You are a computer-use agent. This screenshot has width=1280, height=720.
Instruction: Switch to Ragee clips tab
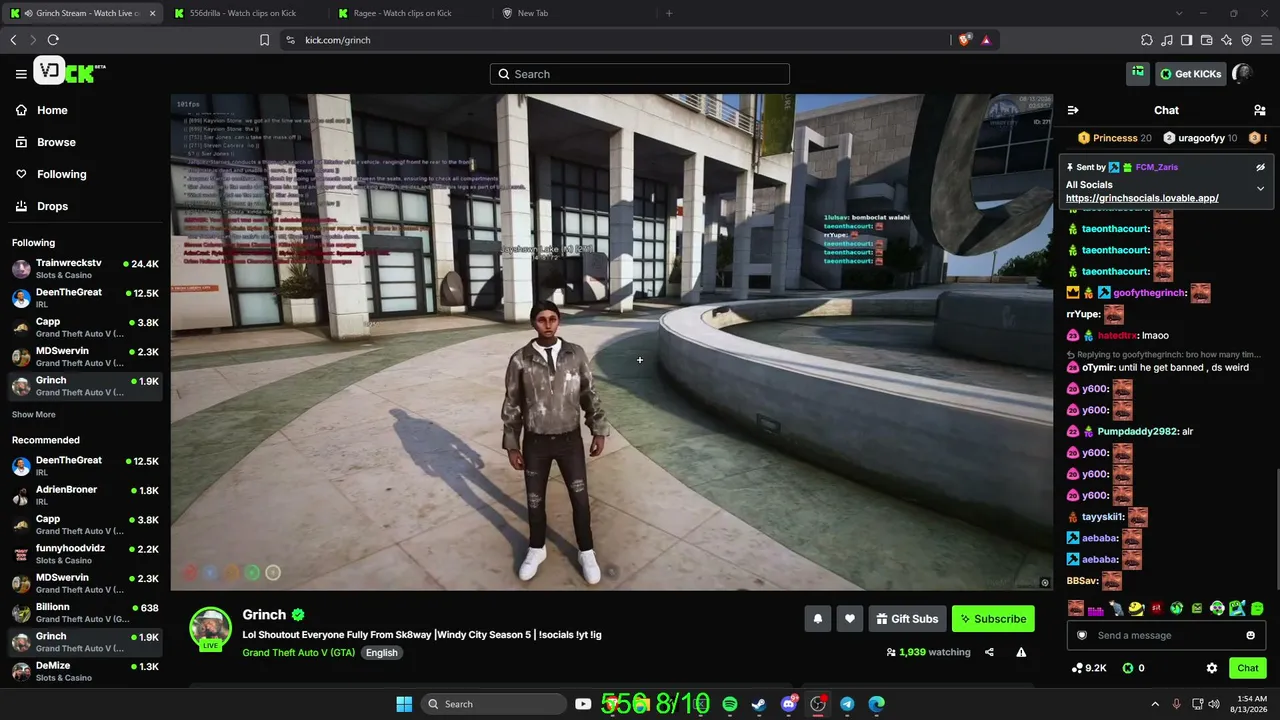[x=404, y=13]
